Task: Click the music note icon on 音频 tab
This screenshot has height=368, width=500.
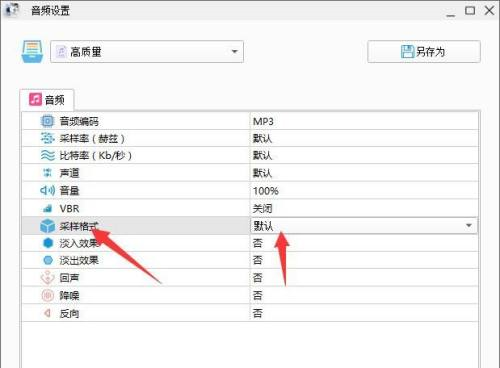Action: pyautogui.click(x=35, y=99)
